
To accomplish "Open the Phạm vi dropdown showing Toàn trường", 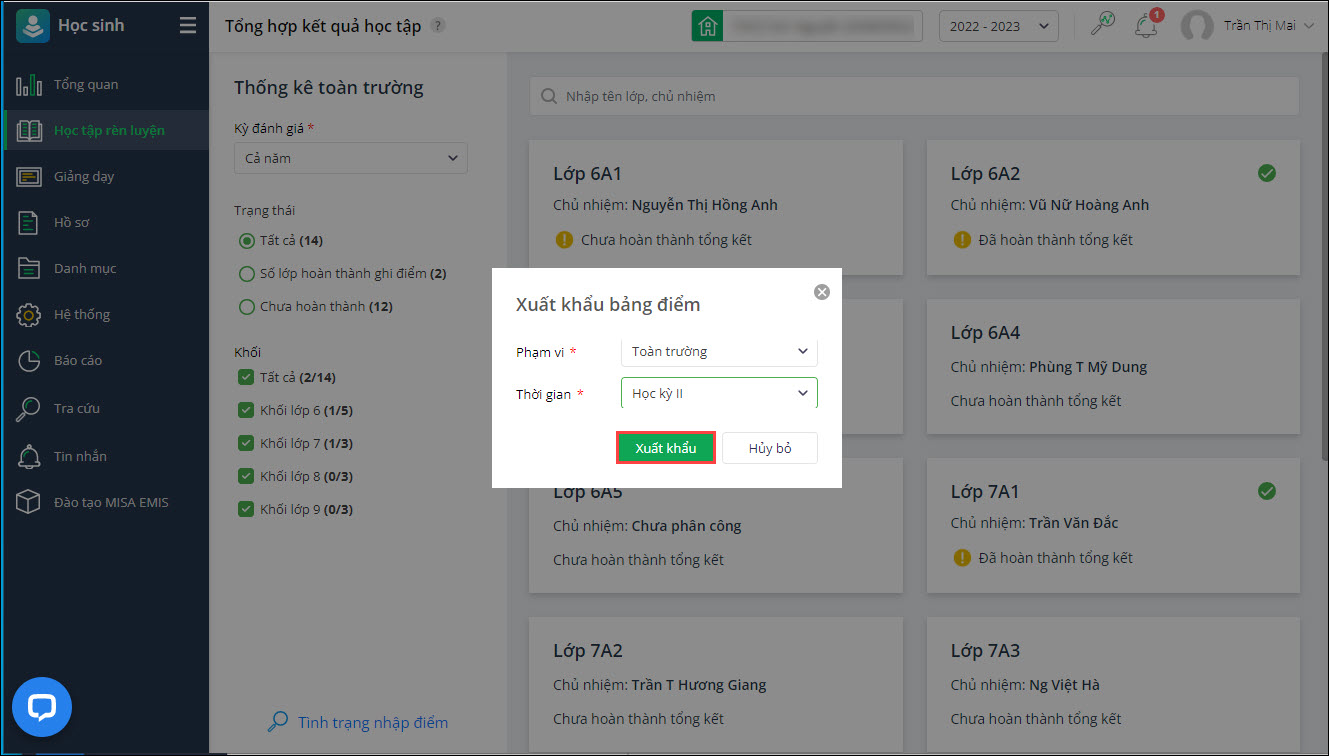I will [719, 352].
